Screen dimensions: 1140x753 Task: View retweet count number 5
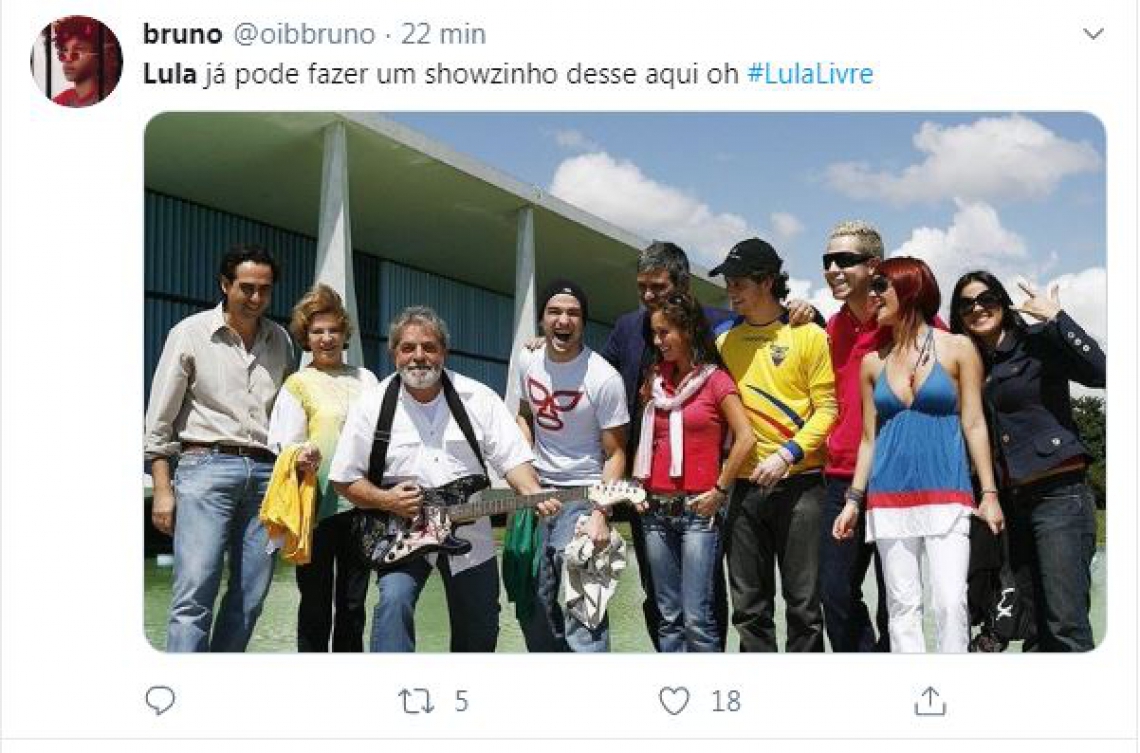461,701
